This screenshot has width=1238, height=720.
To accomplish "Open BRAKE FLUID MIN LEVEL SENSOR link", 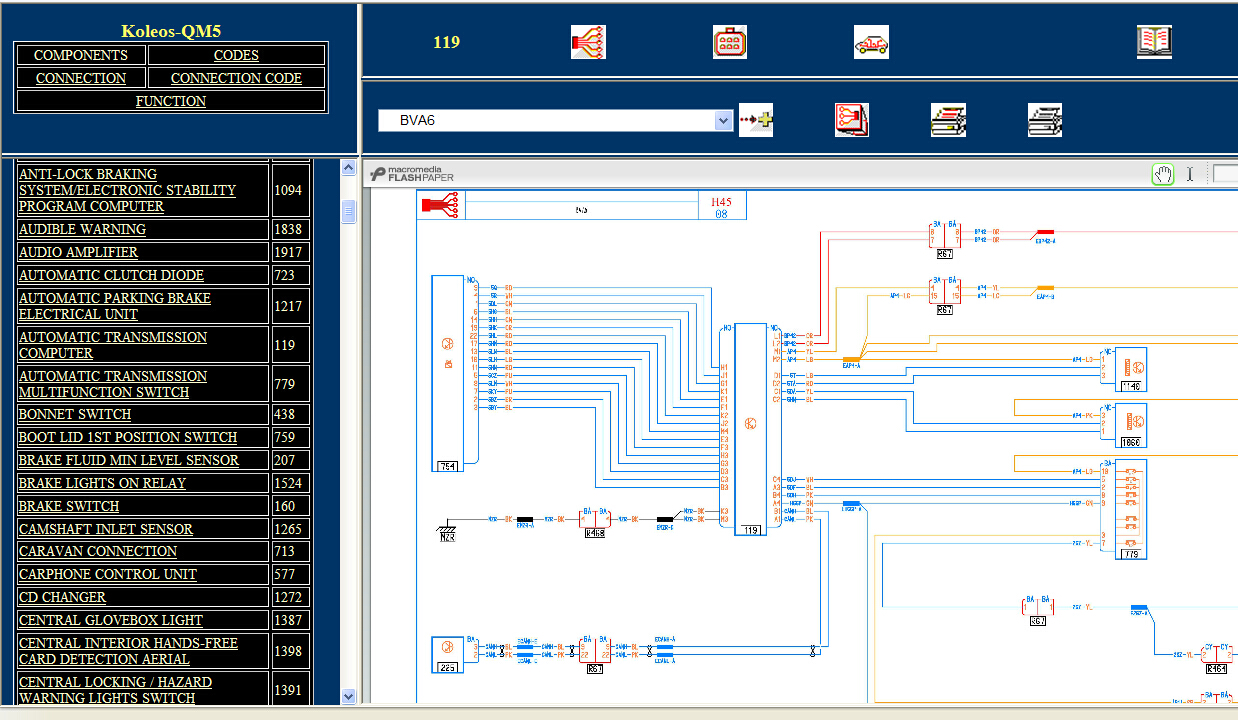I will click(129, 460).
